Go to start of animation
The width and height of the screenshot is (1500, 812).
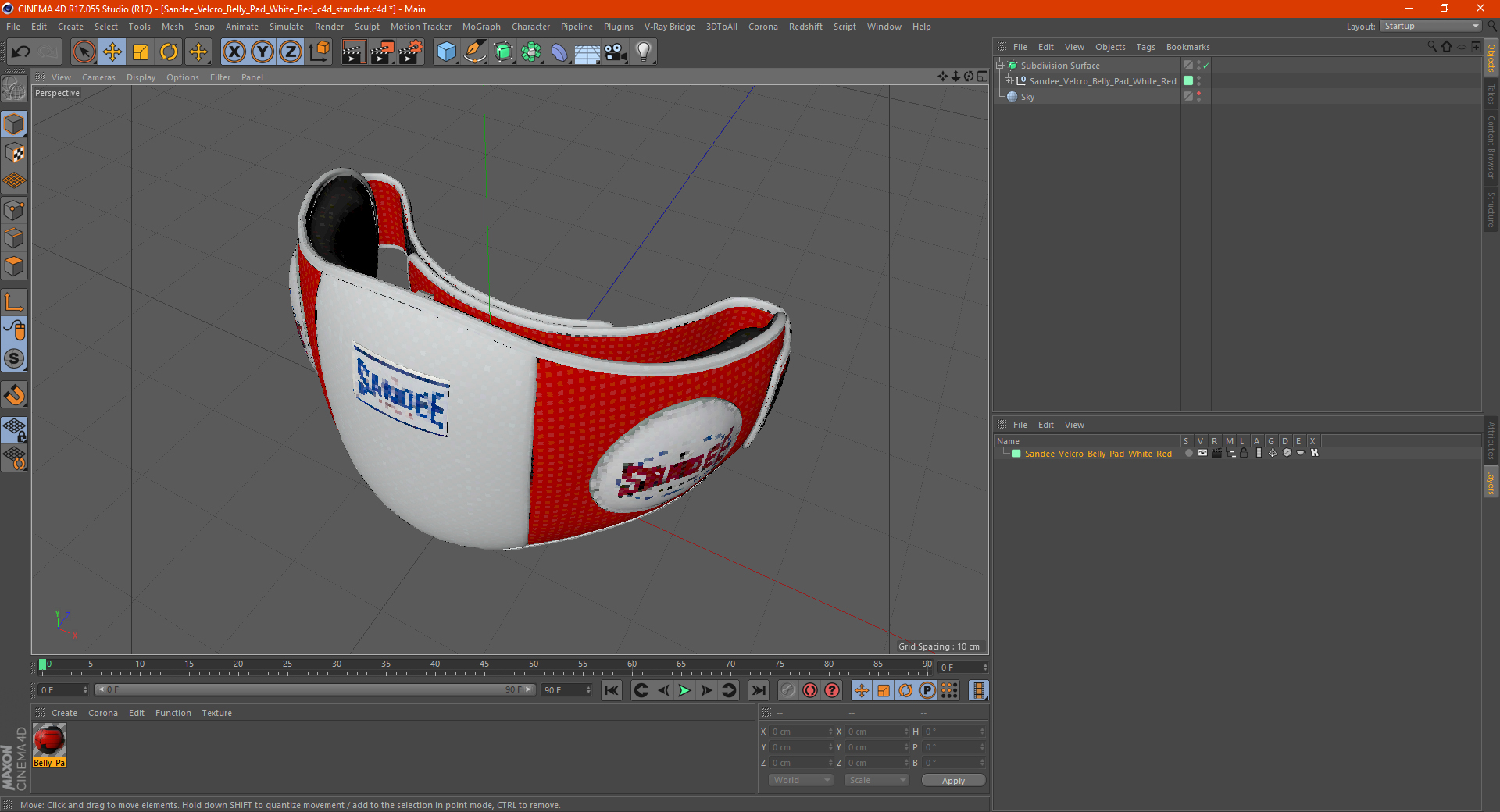coord(612,690)
